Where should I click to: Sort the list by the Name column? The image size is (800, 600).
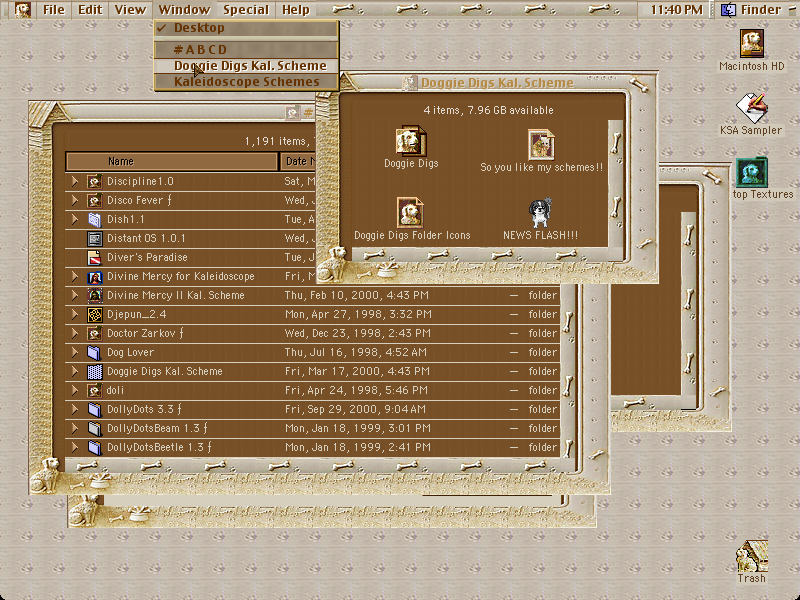pos(172,161)
